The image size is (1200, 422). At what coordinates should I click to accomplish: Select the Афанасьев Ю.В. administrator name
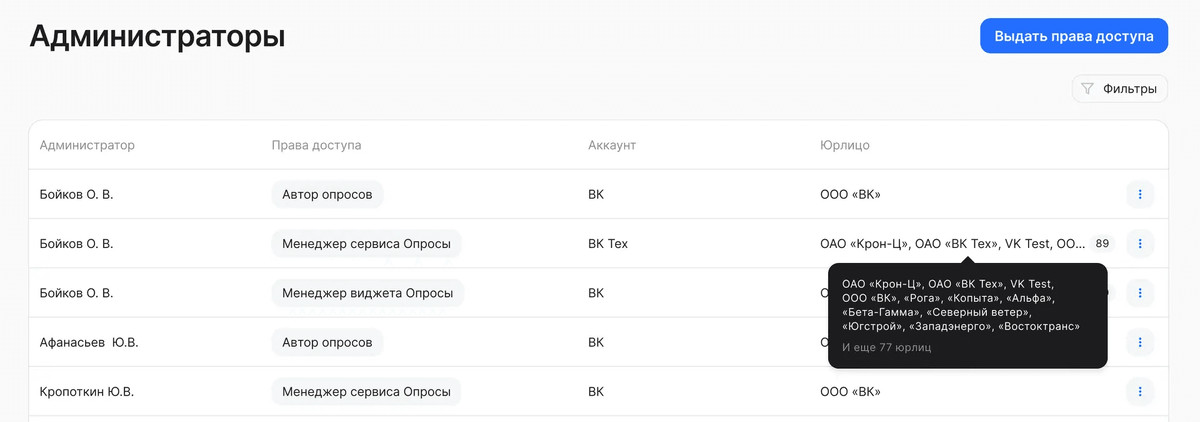[x=89, y=342]
